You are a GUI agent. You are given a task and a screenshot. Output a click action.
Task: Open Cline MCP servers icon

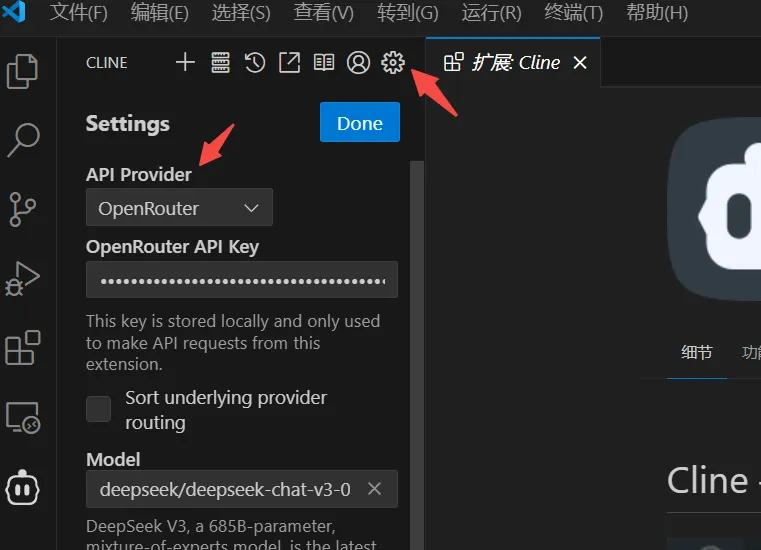pos(220,63)
